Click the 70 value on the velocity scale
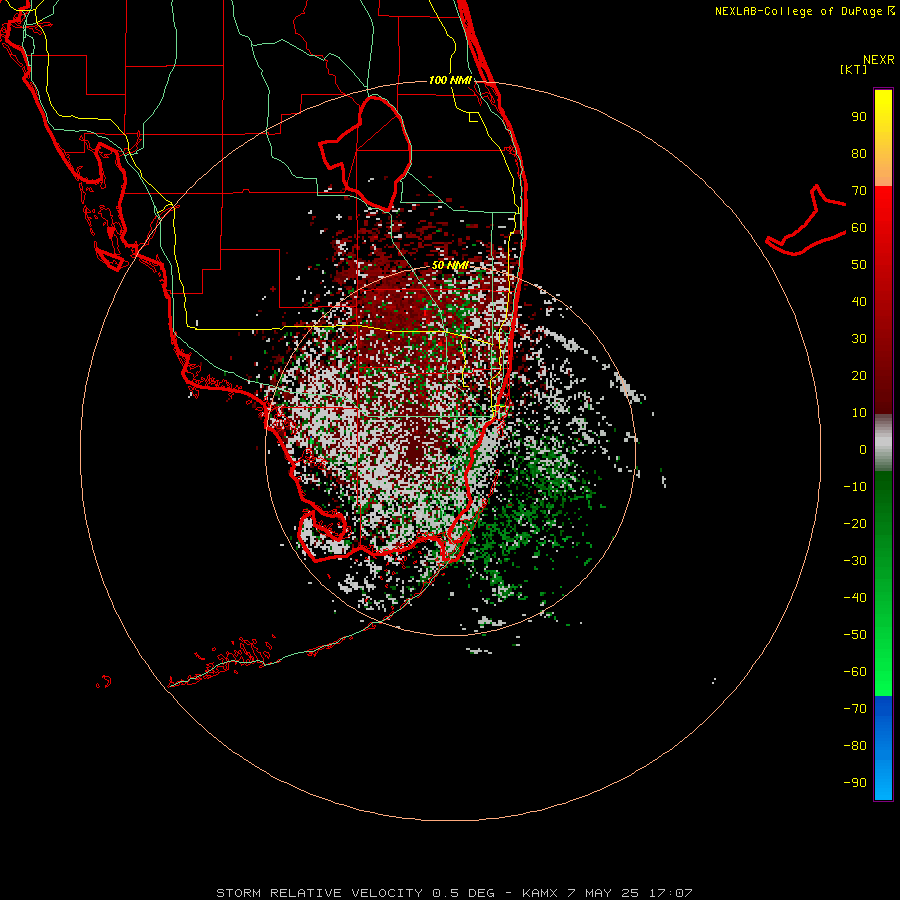Image resolution: width=900 pixels, height=900 pixels. (x=859, y=191)
